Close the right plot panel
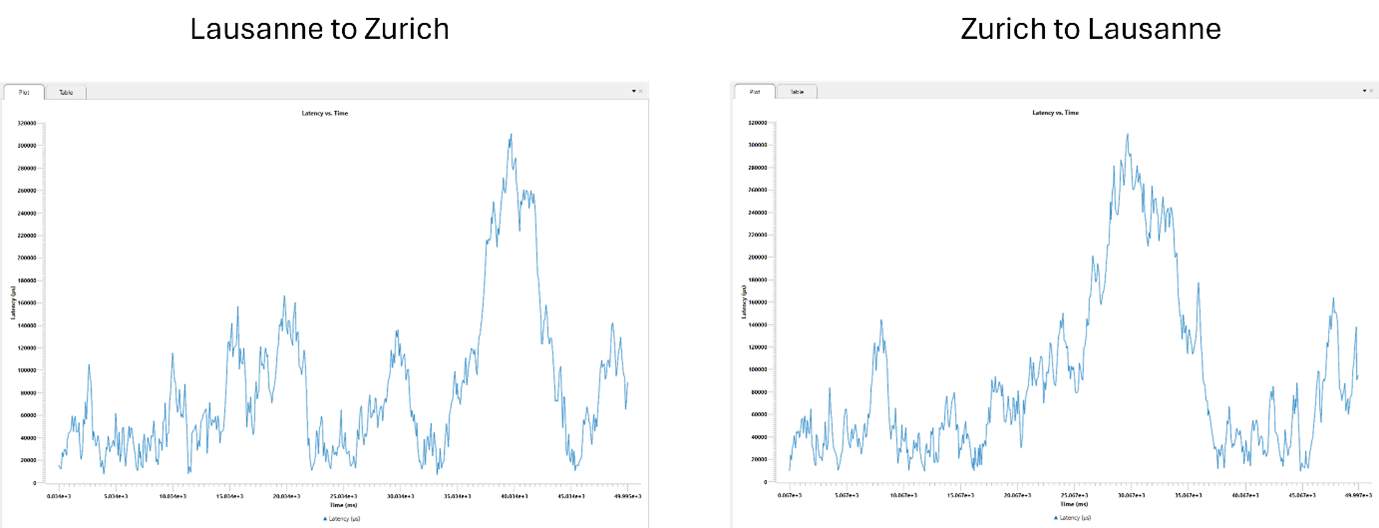The height and width of the screenshot is (528, 1379). (1372, 91)
